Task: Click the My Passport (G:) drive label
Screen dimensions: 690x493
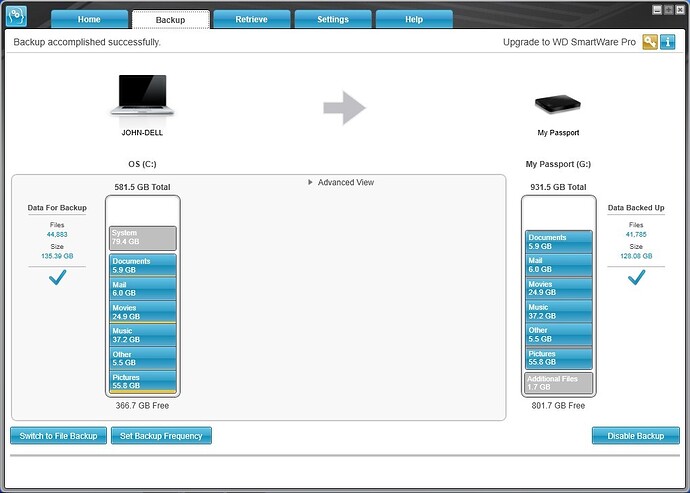Action: click(558, 164)
